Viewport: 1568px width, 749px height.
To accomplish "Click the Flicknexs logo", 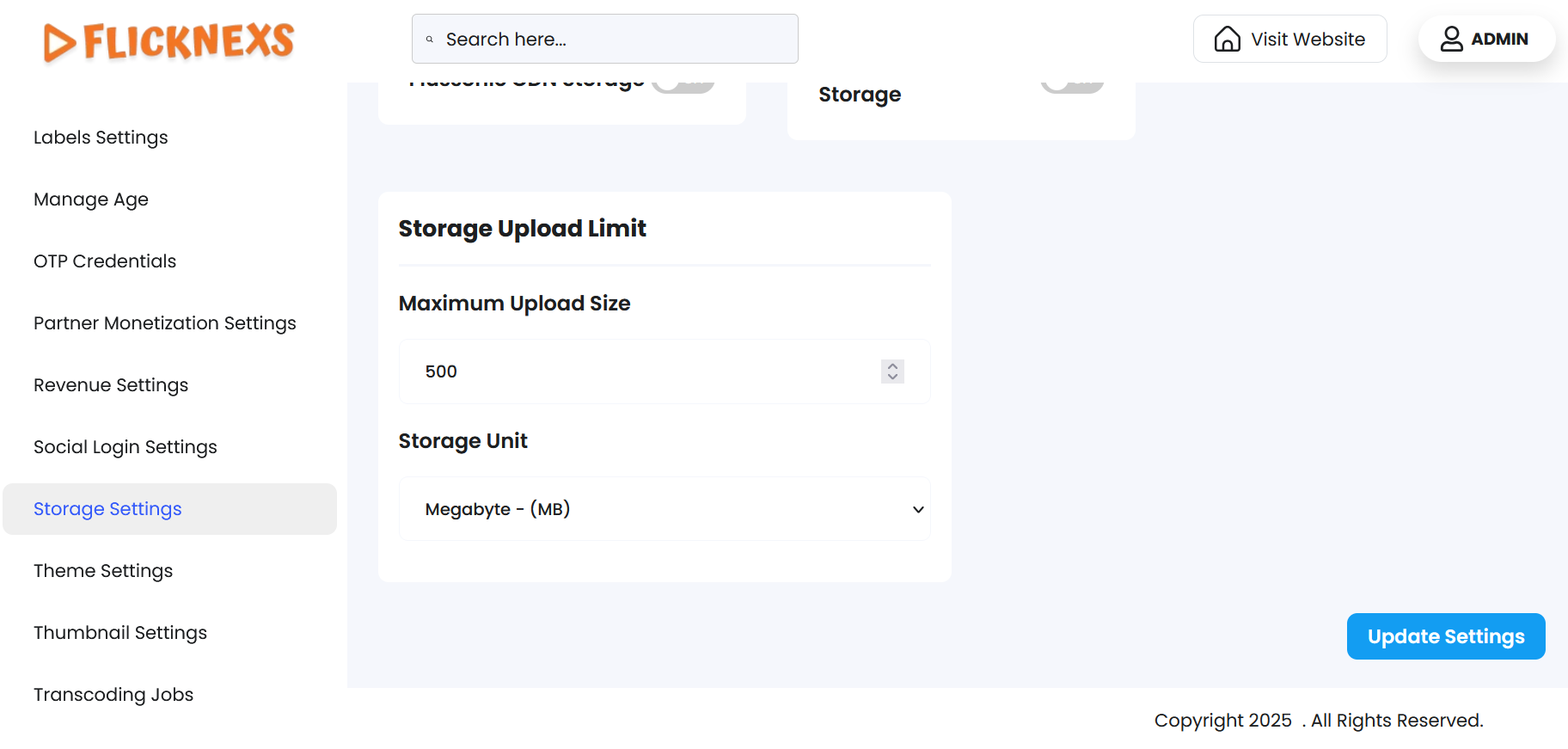I will tap(168, 41).
